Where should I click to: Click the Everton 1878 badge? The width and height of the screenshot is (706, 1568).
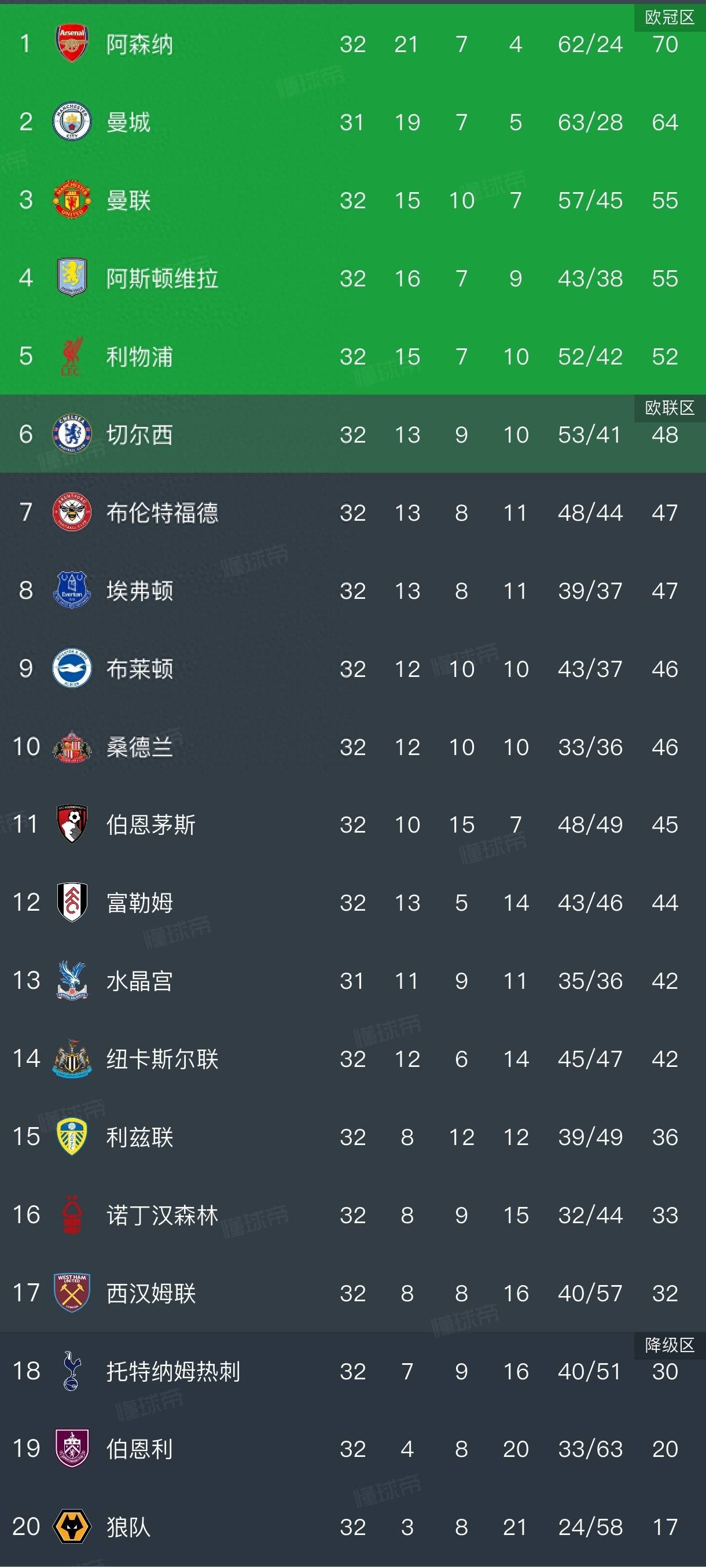click(x=72, y=590)
